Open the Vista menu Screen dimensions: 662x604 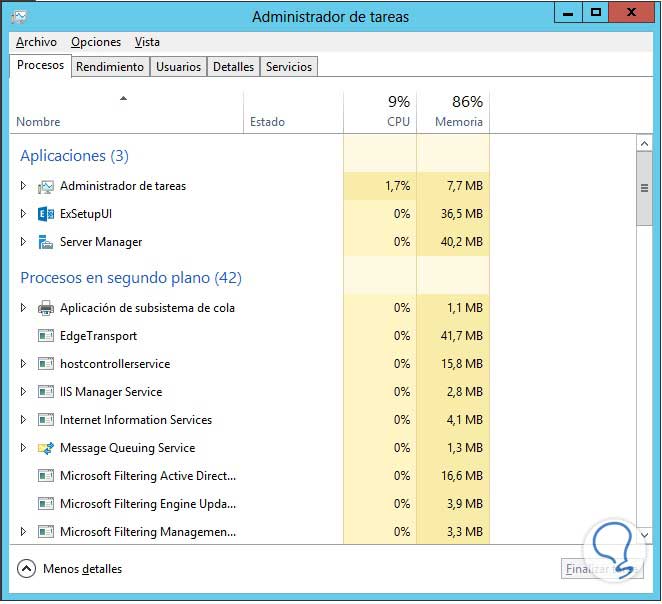(147, 42)
